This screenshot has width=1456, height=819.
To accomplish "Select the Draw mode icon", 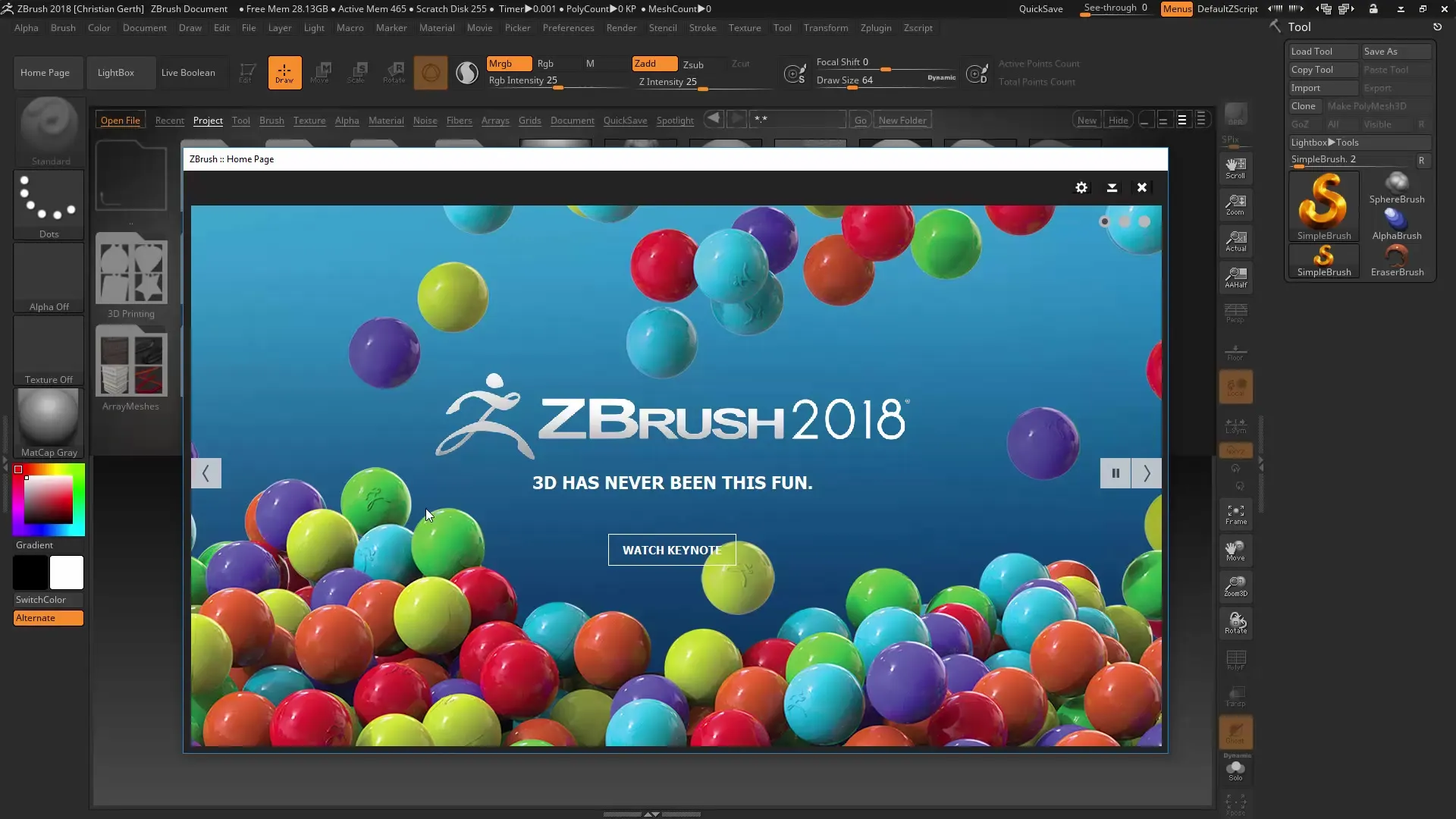I will (x=284, y=73).
